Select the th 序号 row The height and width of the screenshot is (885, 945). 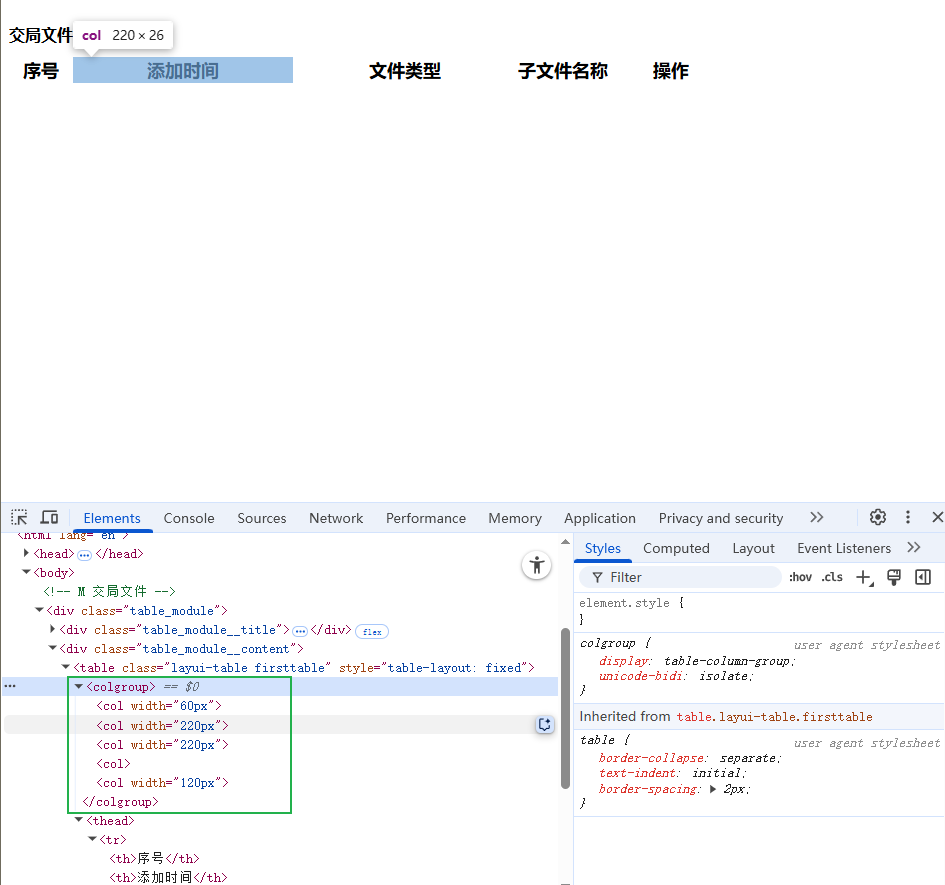point(154,858)
